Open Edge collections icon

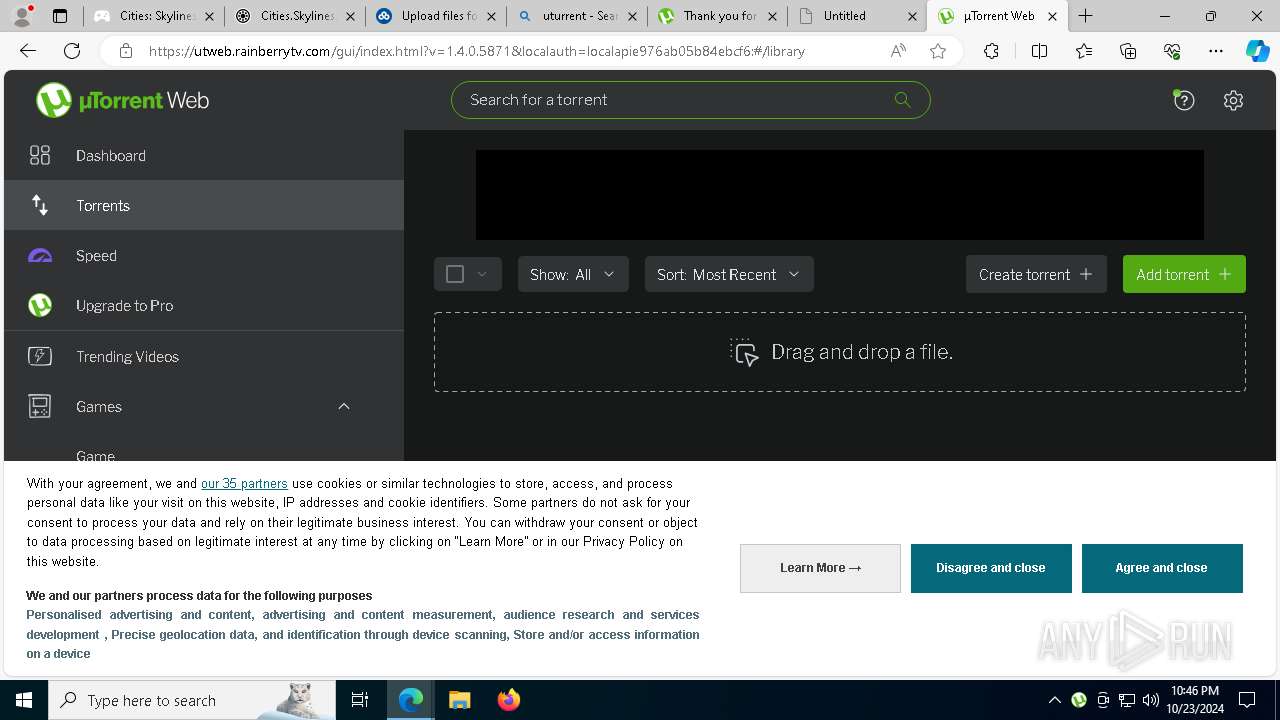[1128, 51]
